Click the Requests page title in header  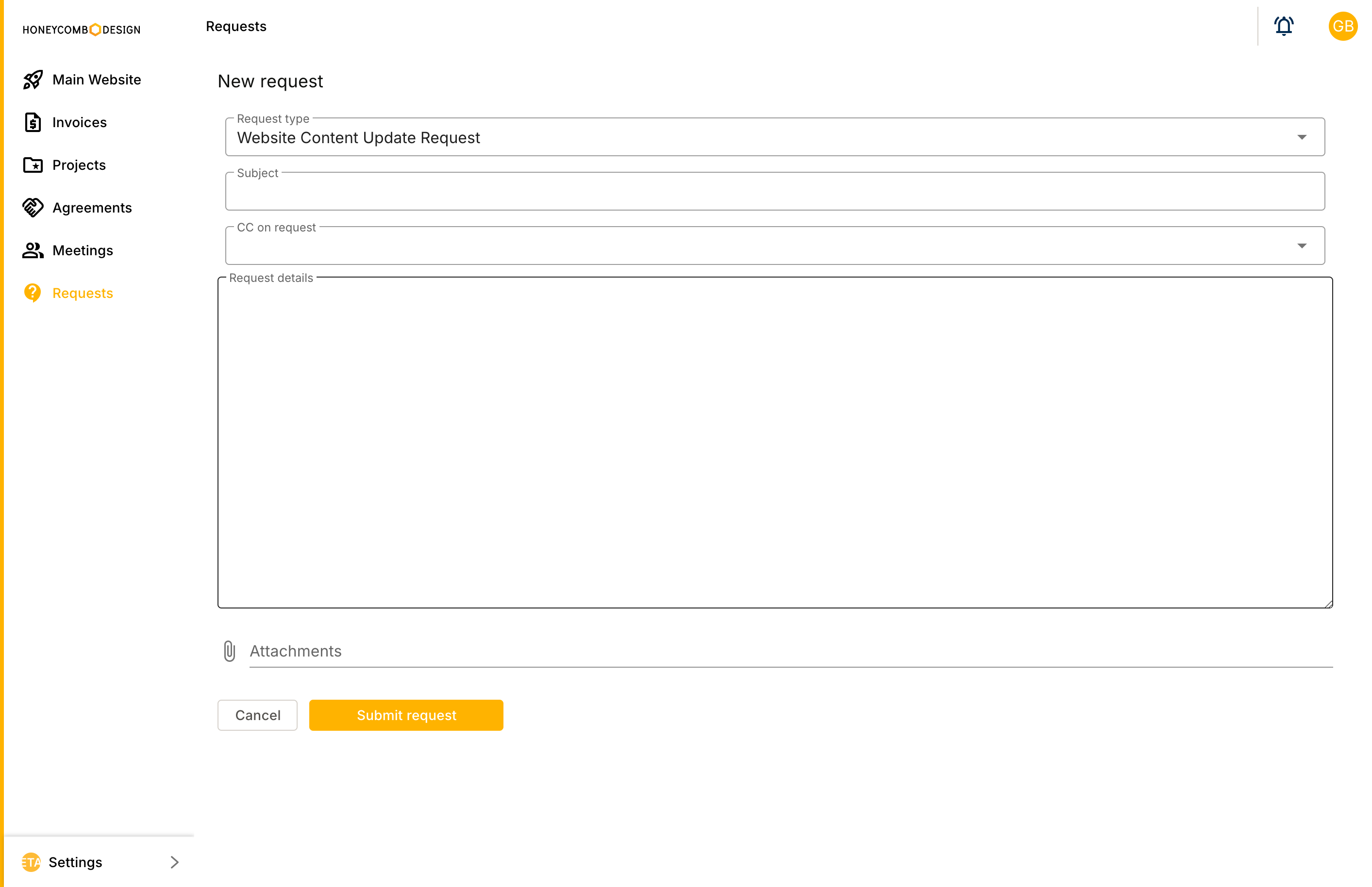[236, 27]
